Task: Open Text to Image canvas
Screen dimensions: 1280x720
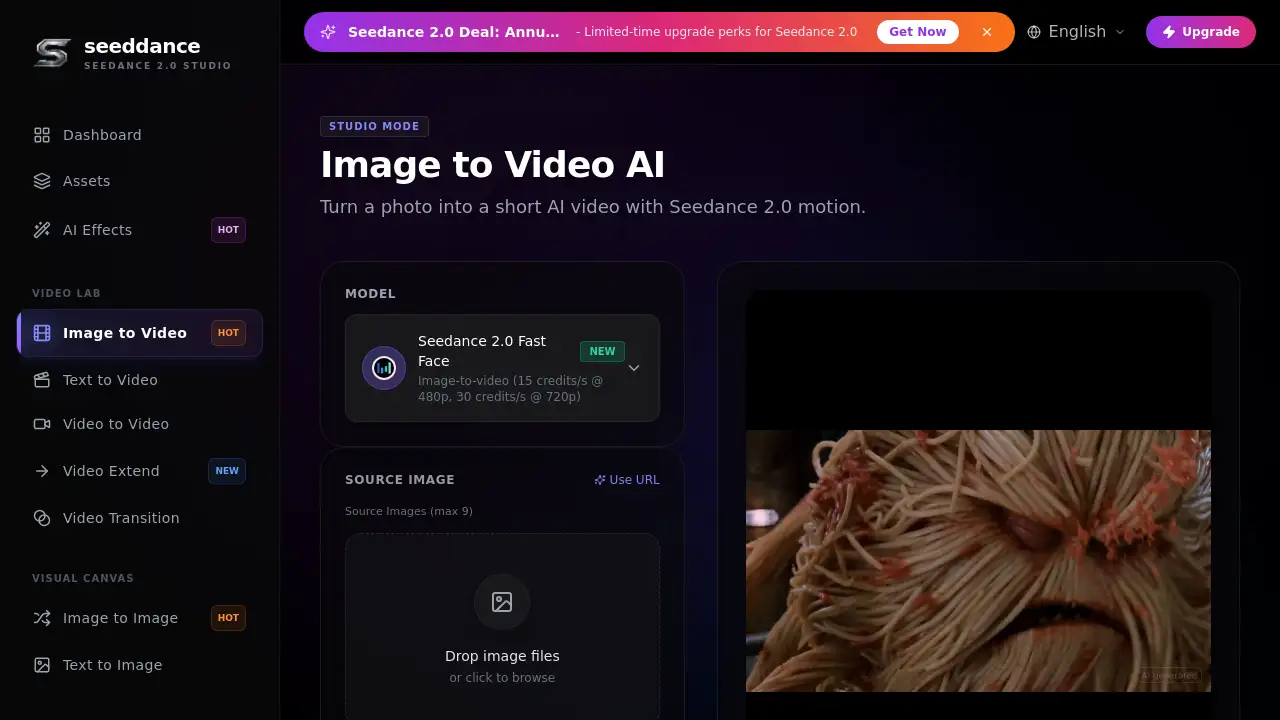Action: [140, 665]
